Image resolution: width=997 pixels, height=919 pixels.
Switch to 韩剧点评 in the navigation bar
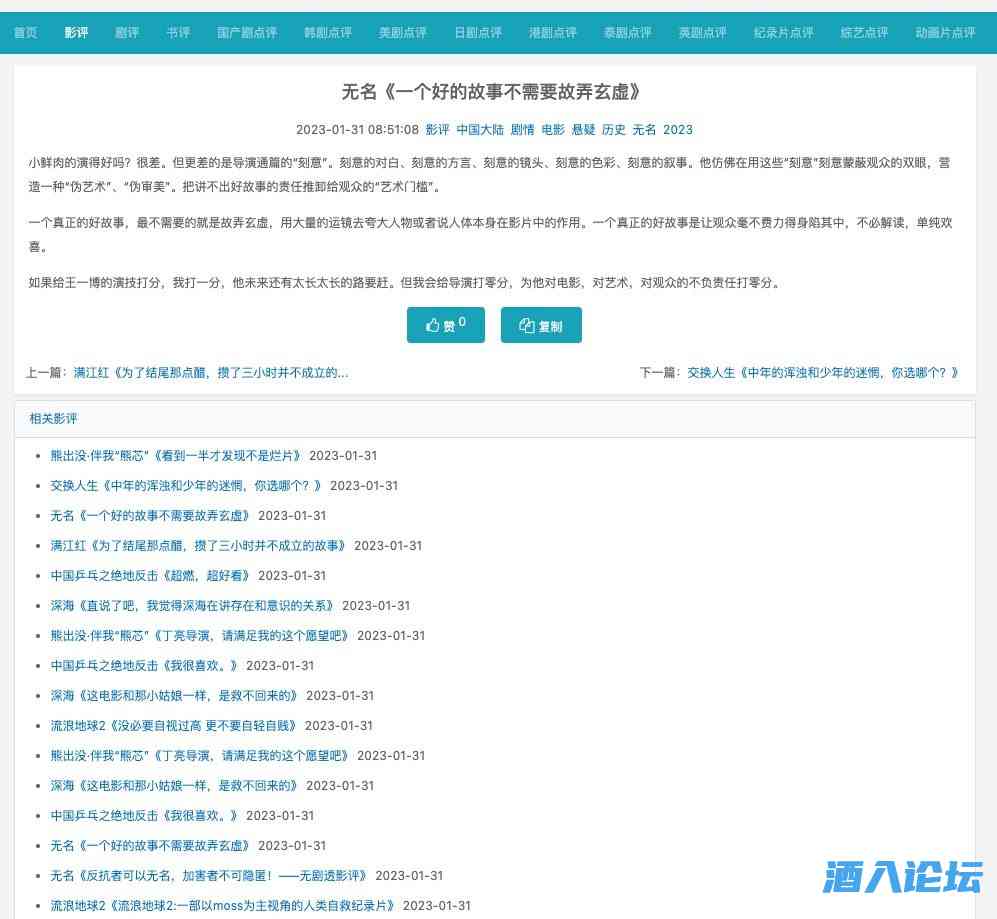[328, 32]
